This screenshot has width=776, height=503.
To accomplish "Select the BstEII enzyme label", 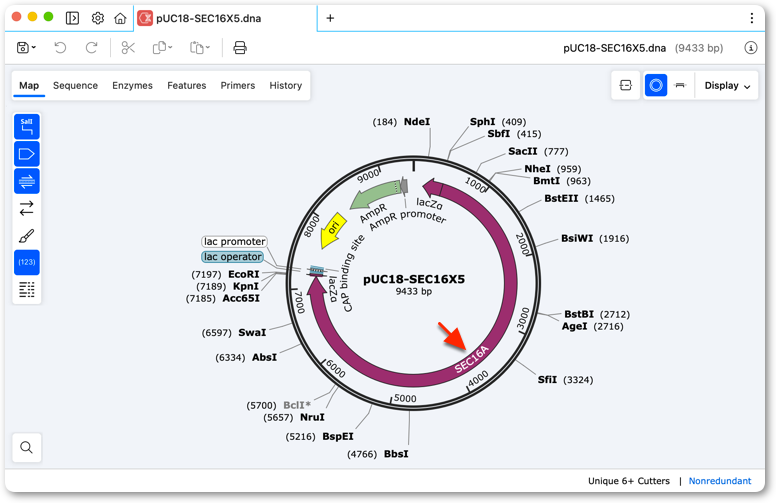I will coord(561,199).
